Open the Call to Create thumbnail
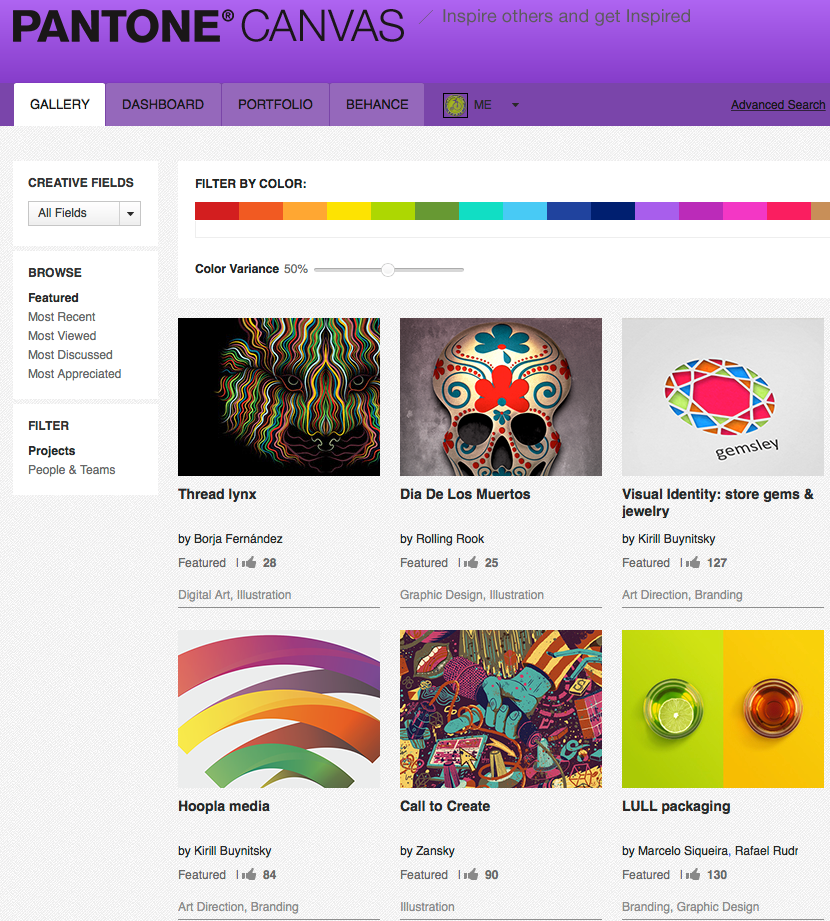Viewport: 830px width, 921px height. pos(501,709)
